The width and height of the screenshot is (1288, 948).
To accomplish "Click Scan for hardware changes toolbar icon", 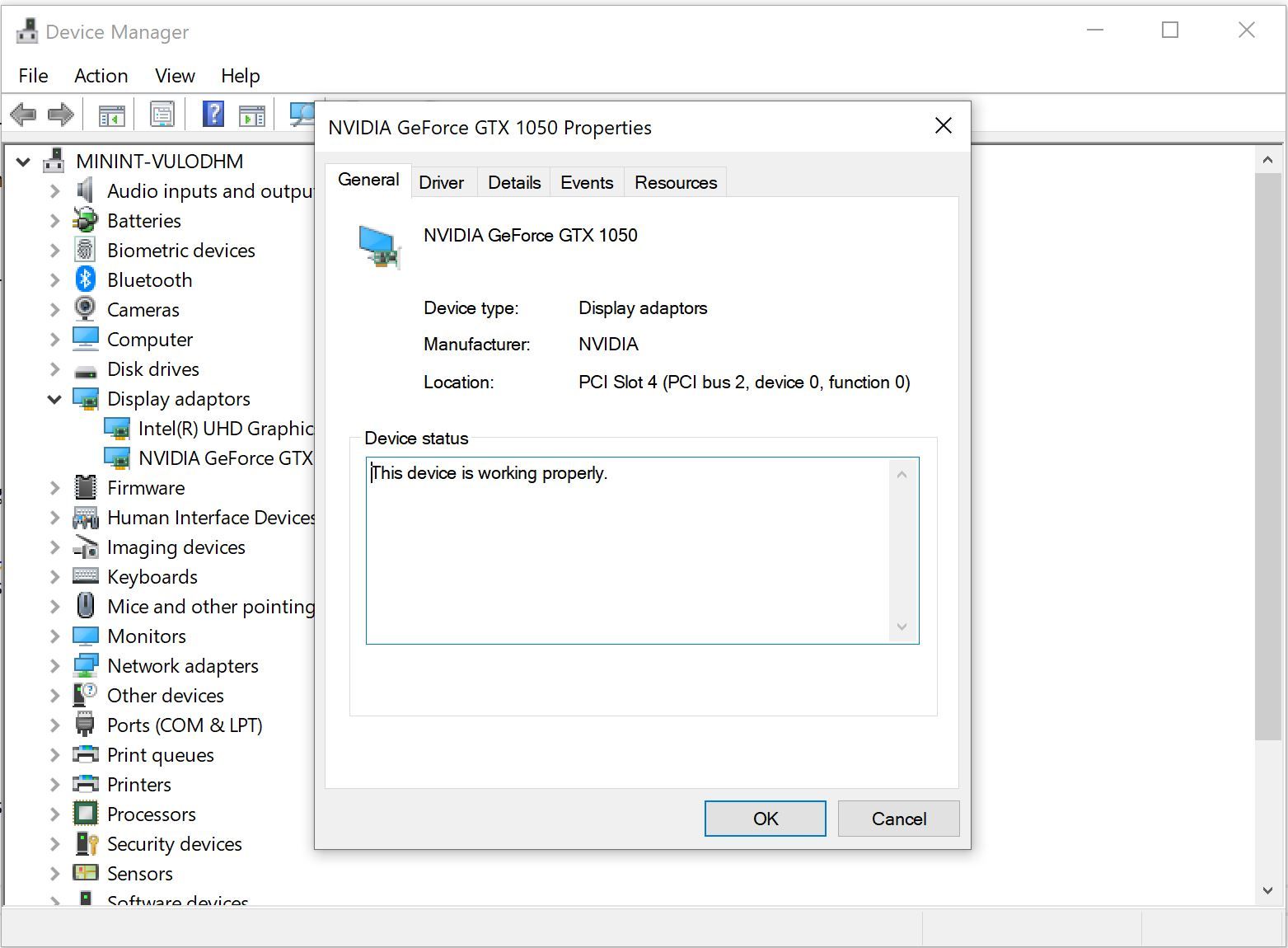I will (x=302, y=114).
